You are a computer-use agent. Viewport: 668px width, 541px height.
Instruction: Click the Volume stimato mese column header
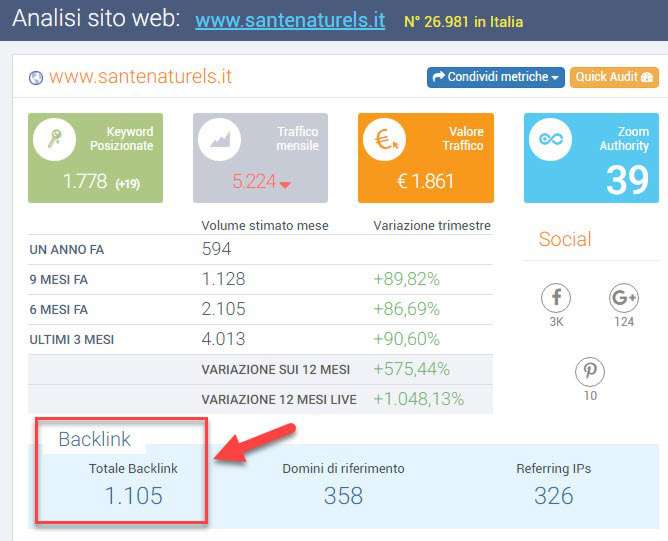click(x=265, y=226)
